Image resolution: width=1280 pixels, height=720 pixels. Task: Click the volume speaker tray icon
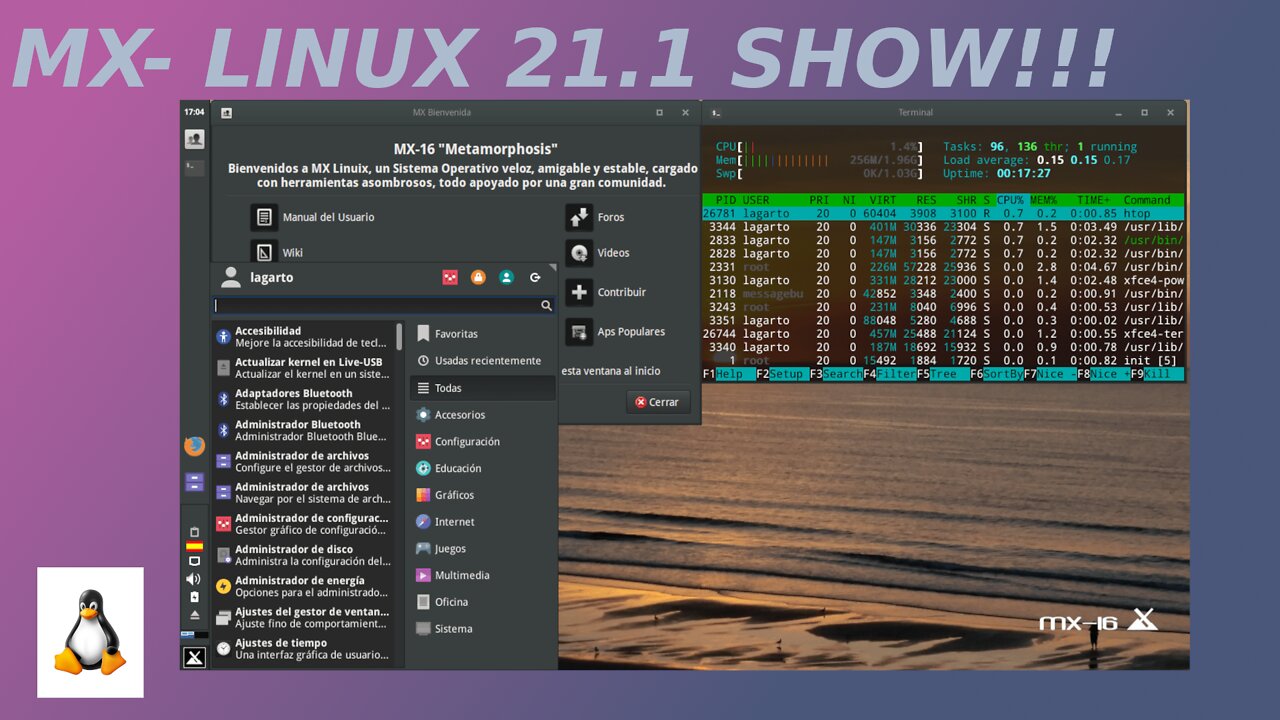point(194,579)
